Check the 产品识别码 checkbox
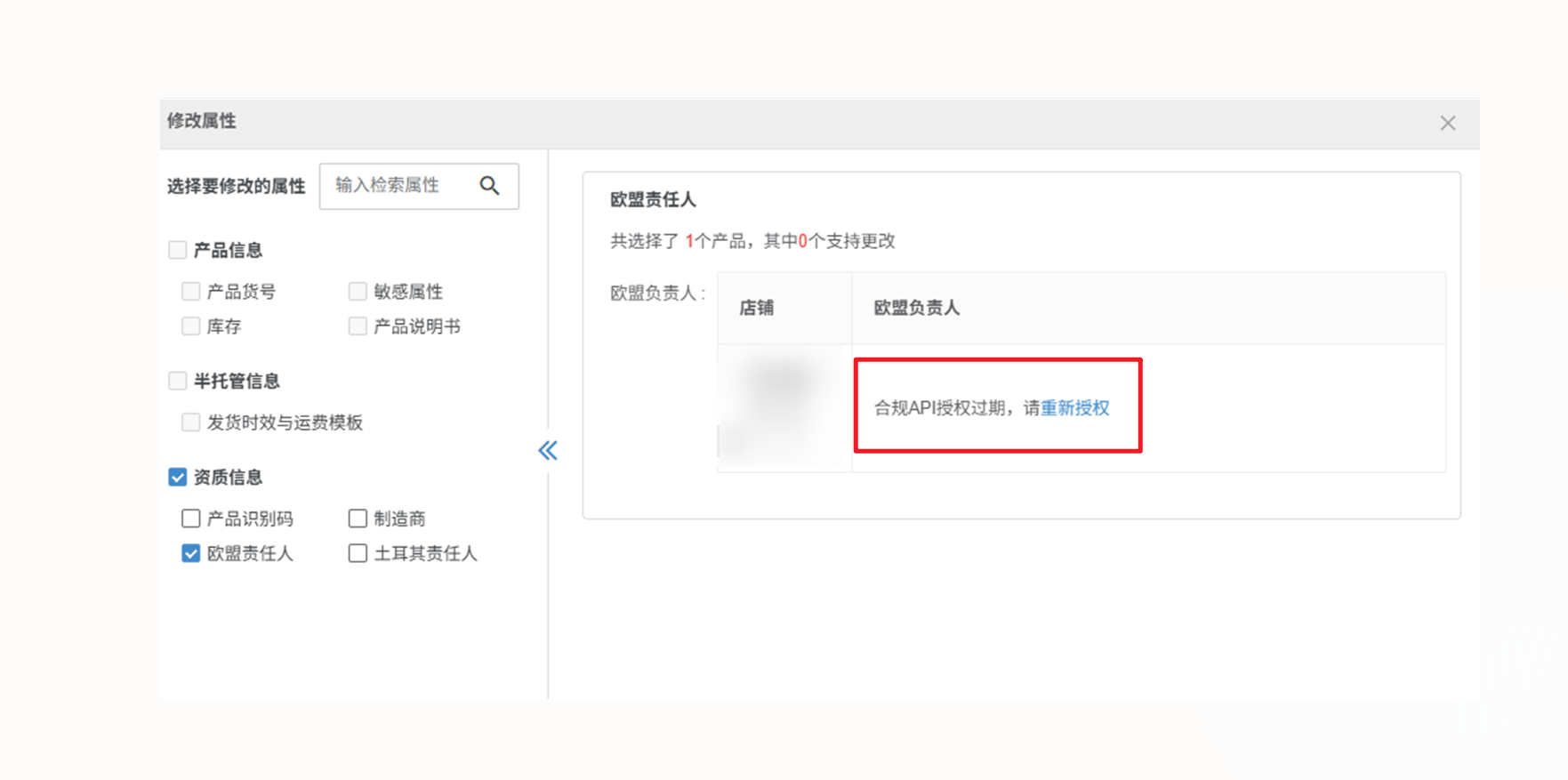 pyautogui.click(x=190, y=519)
